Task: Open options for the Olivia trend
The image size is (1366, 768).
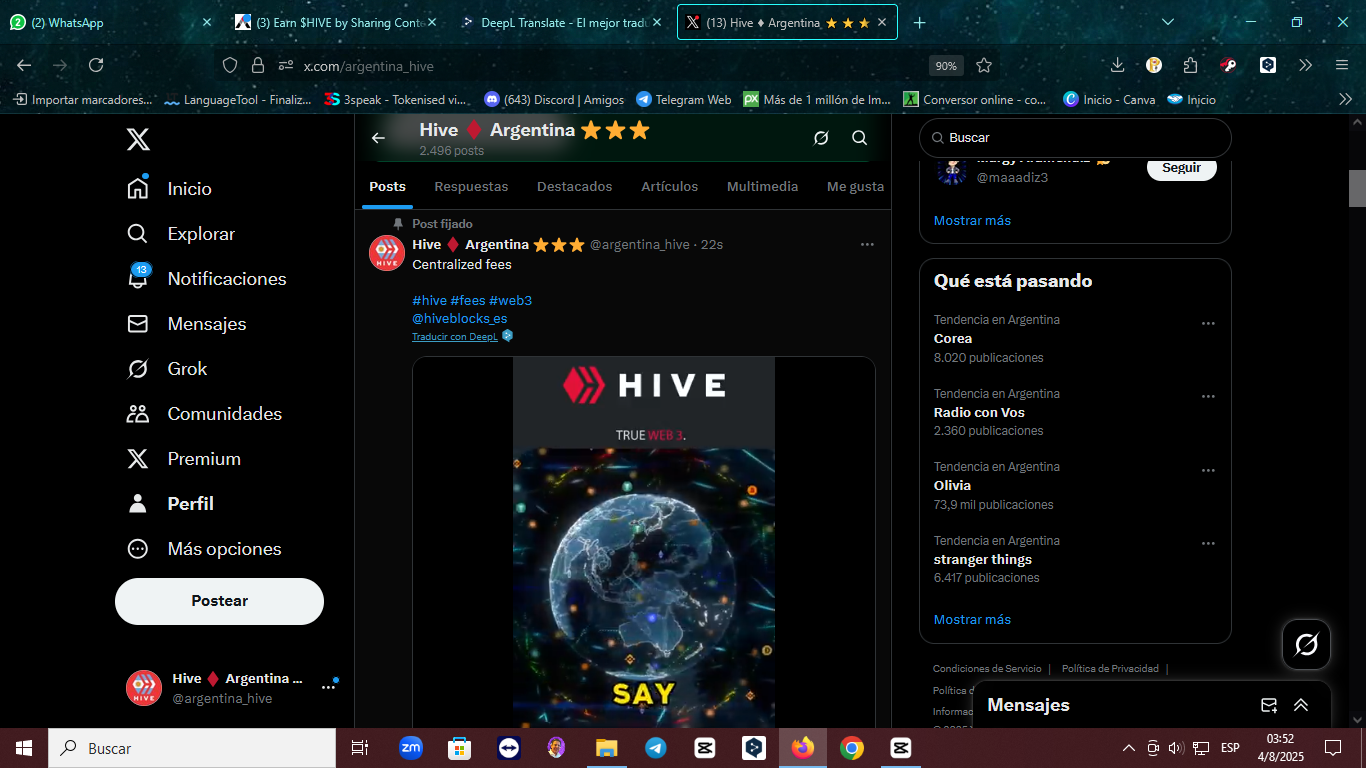Action: pyautogui.click(x=1208, y=470)
